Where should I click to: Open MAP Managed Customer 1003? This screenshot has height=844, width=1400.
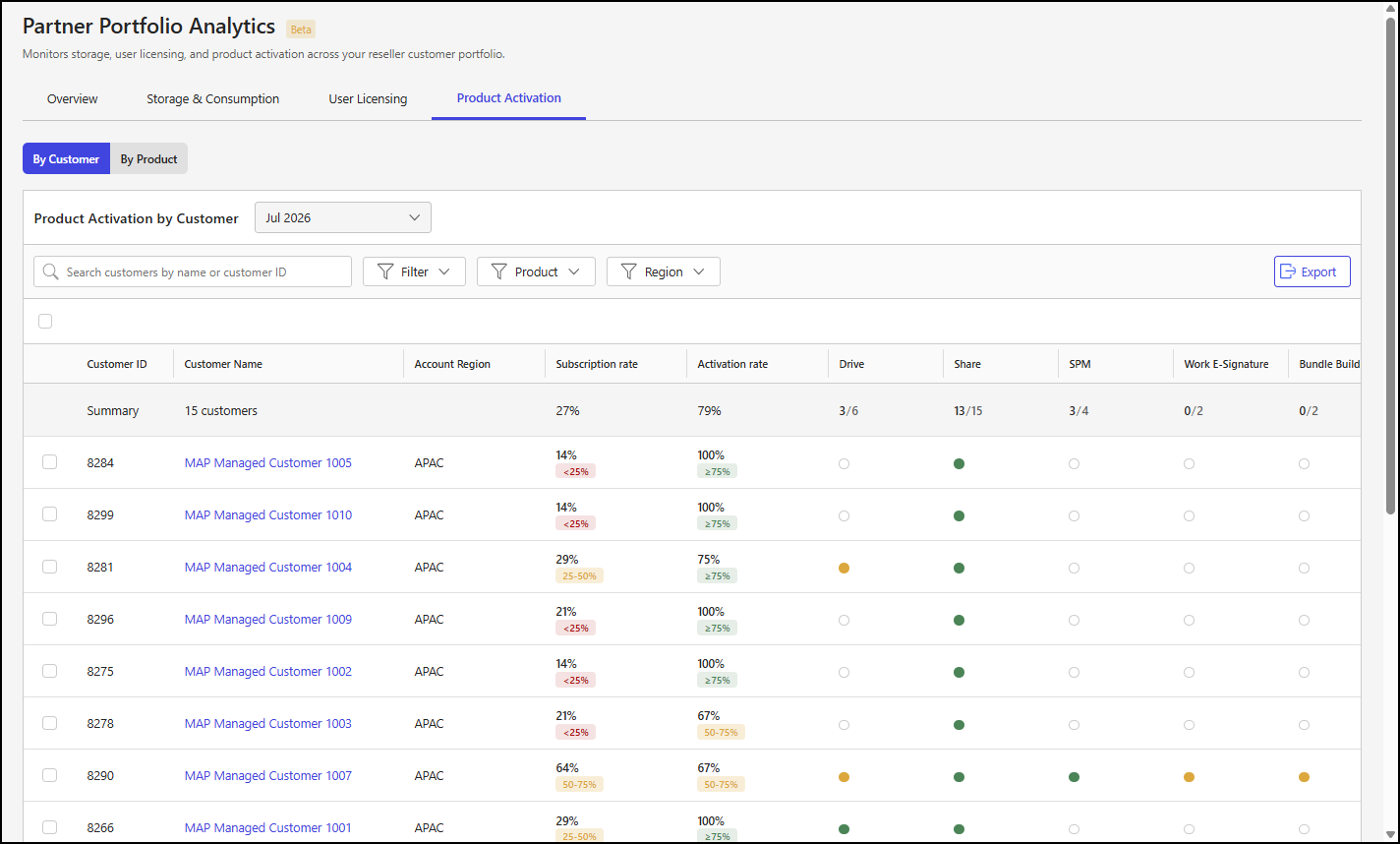pyautogui.click(x=268, y=723)
